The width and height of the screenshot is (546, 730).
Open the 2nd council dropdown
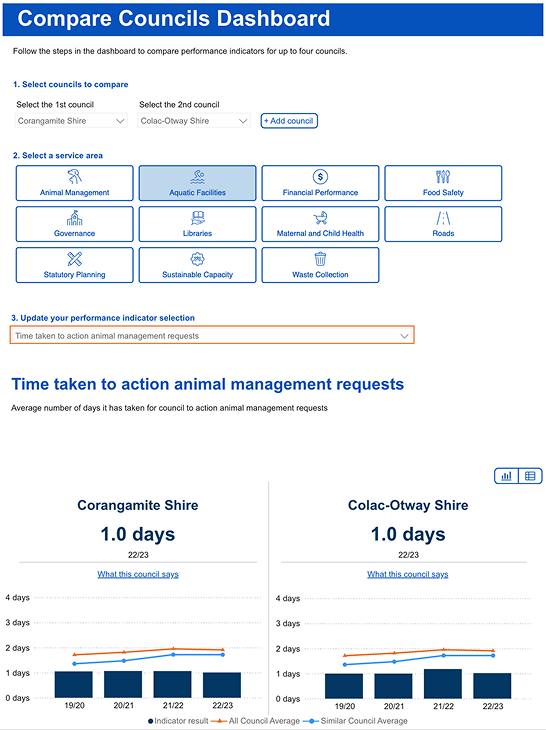point(194,121)
